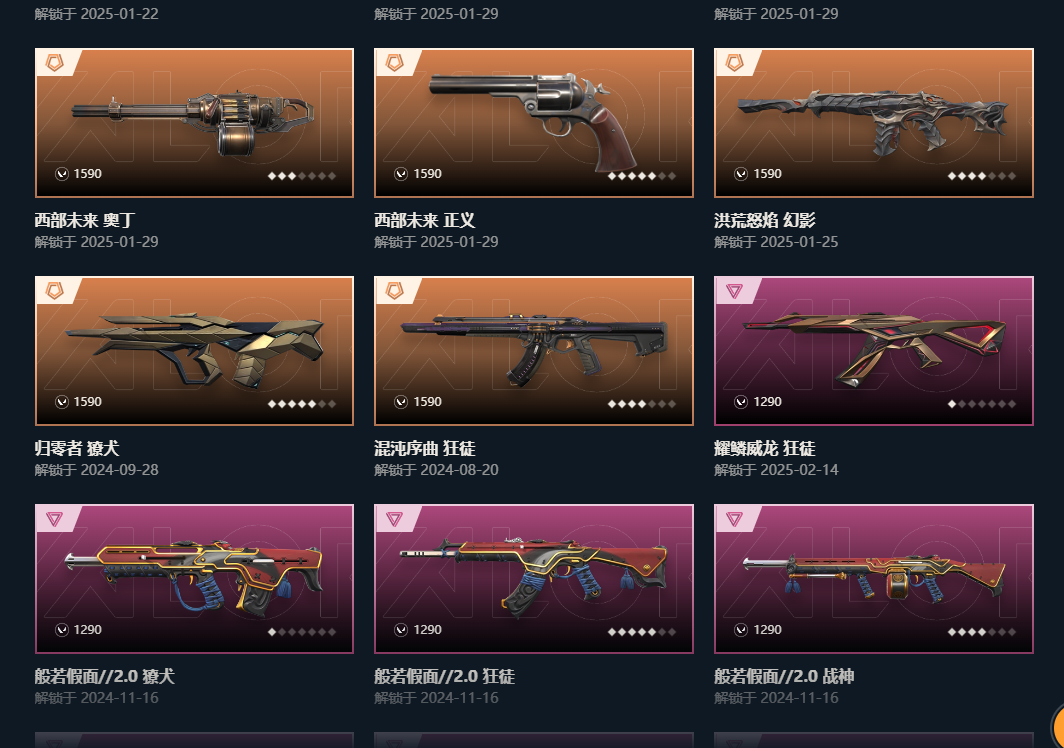Click the pink tier badge on 耀鳞威龙 狂徒

click(734, 291)
